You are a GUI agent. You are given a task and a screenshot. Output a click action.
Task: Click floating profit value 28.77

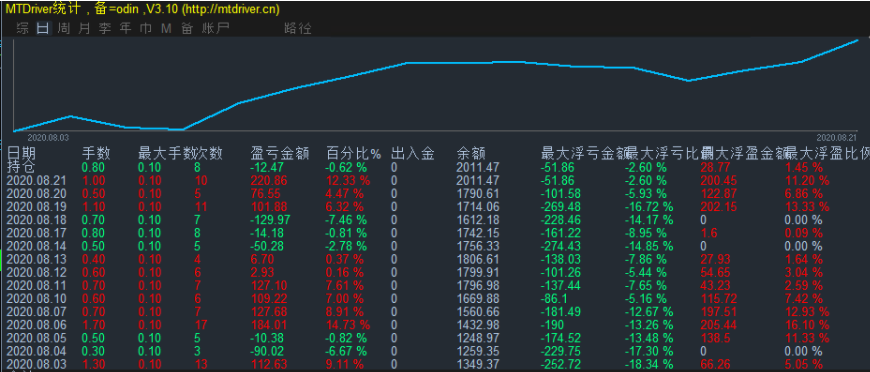click(715, 167)
